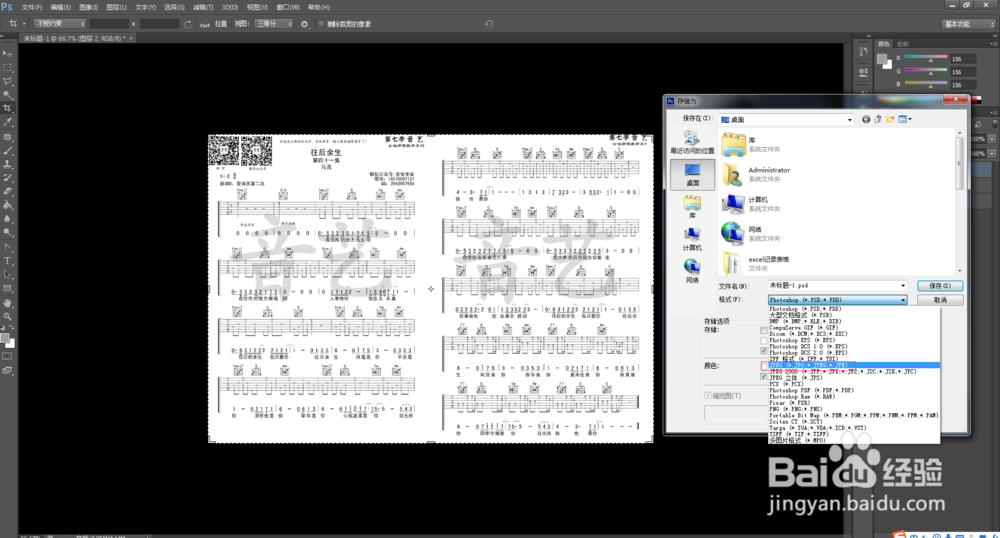Select the Brush tool
Screen dimensions: 1000x538
coord(8,150)
